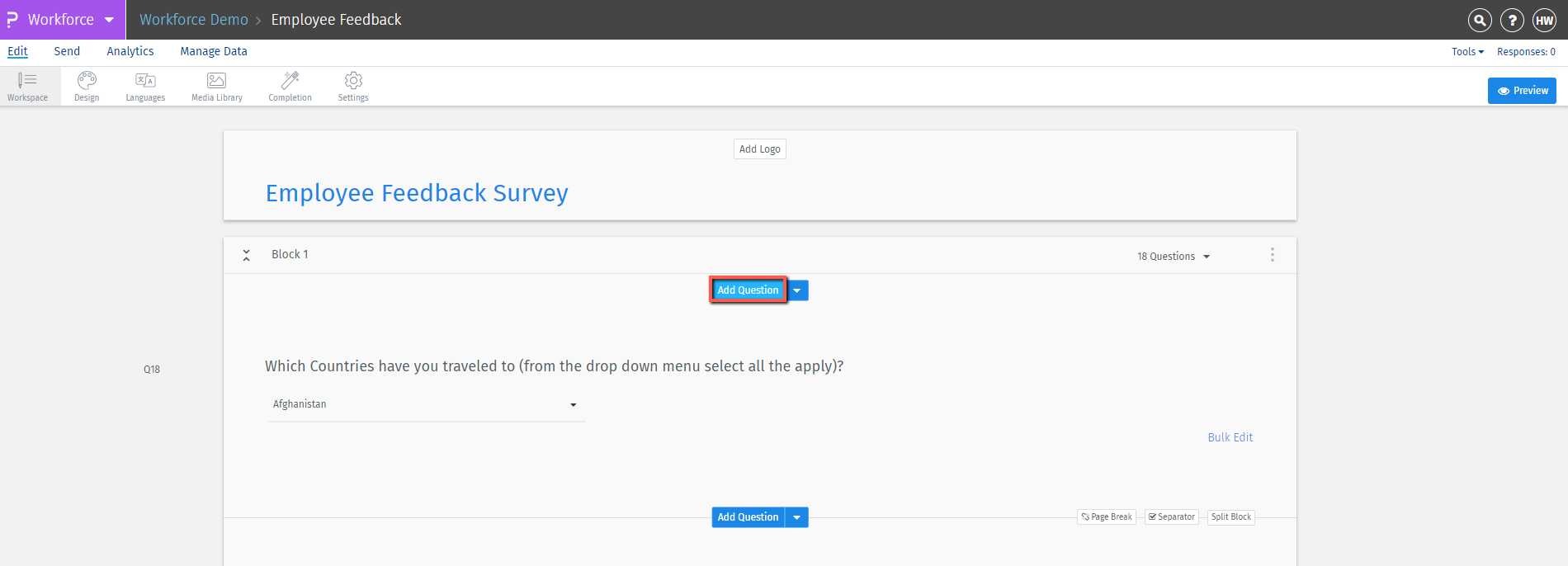Viewport: 1568px width, 566px height.
Task: Open arrow next to top Add Question
Action: 797,290
